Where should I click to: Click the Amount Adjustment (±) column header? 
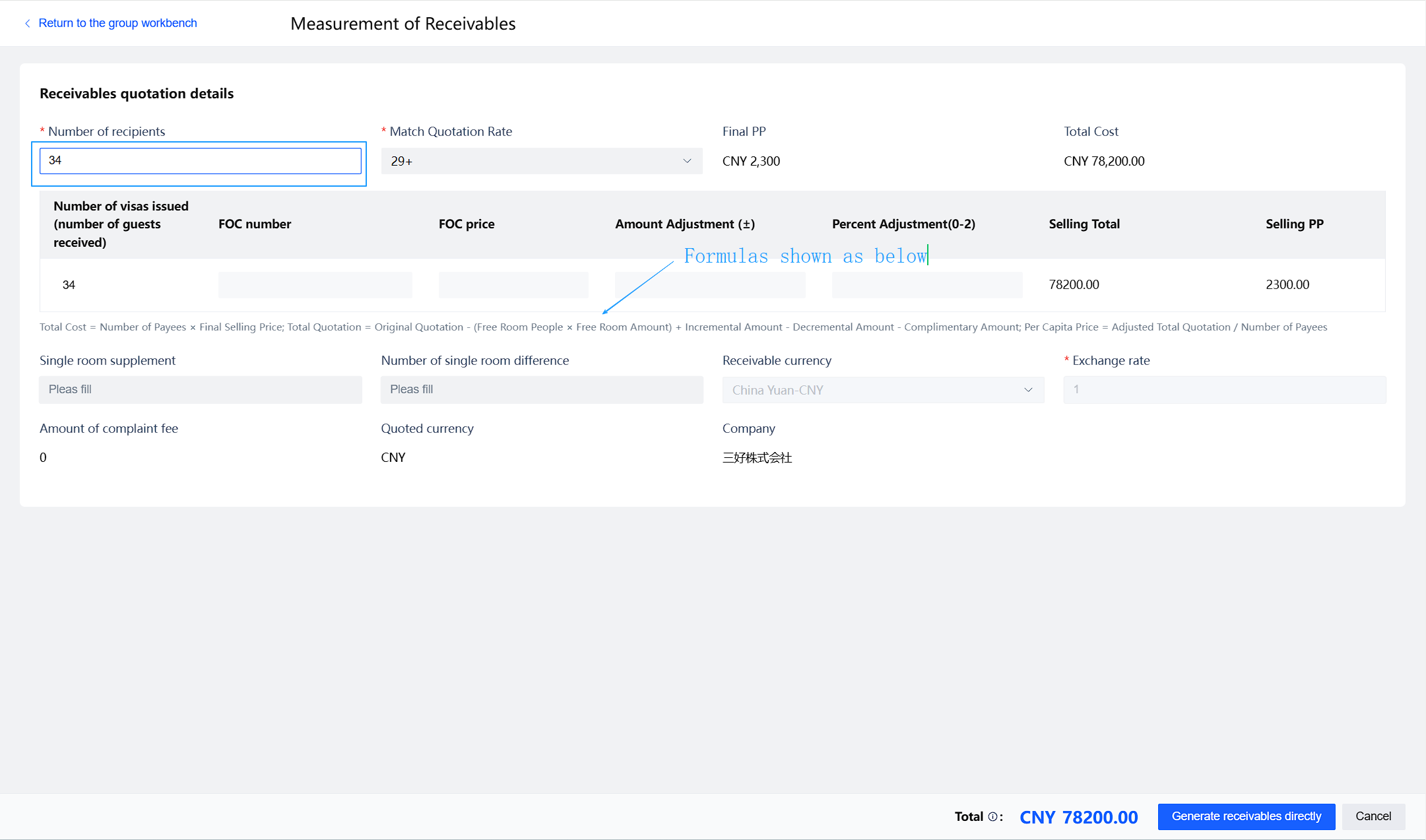click(x=685, y=224)
